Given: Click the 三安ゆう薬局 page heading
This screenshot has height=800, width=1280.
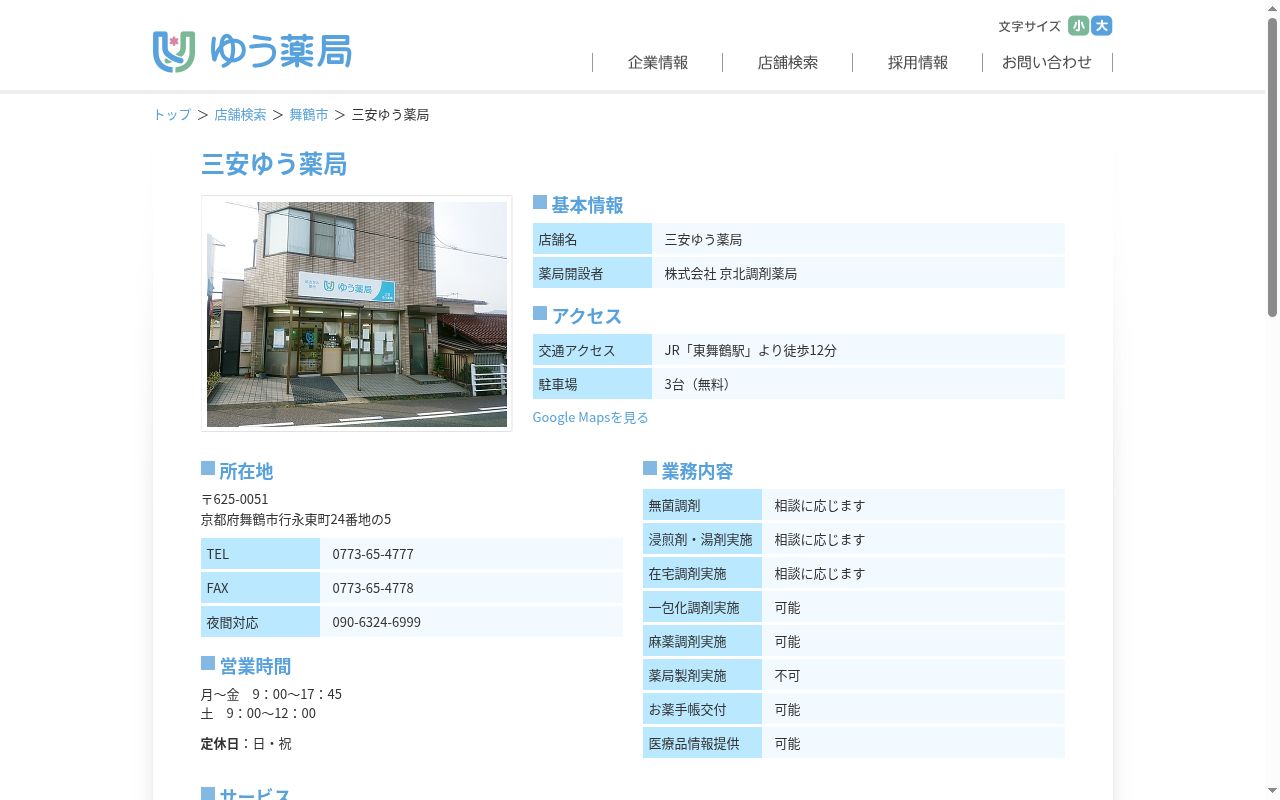Looking at the screenshot, I should (x=274, y=164).
